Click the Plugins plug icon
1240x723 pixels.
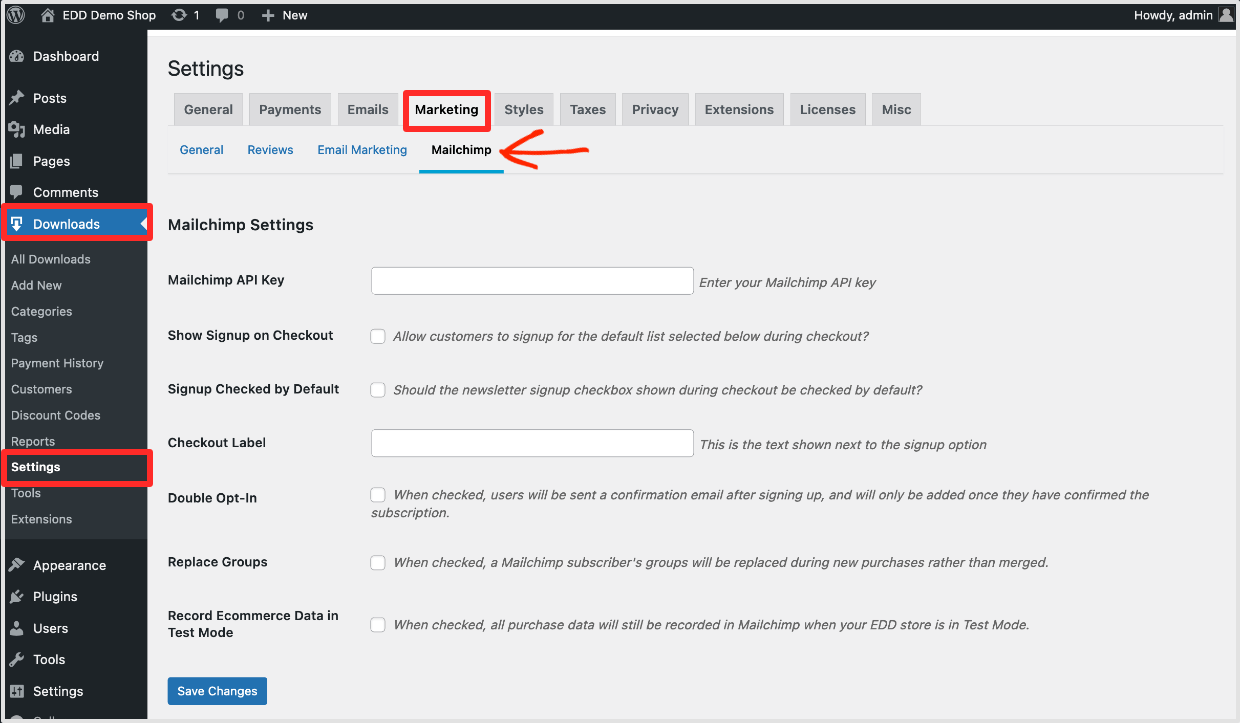(17, 596)
